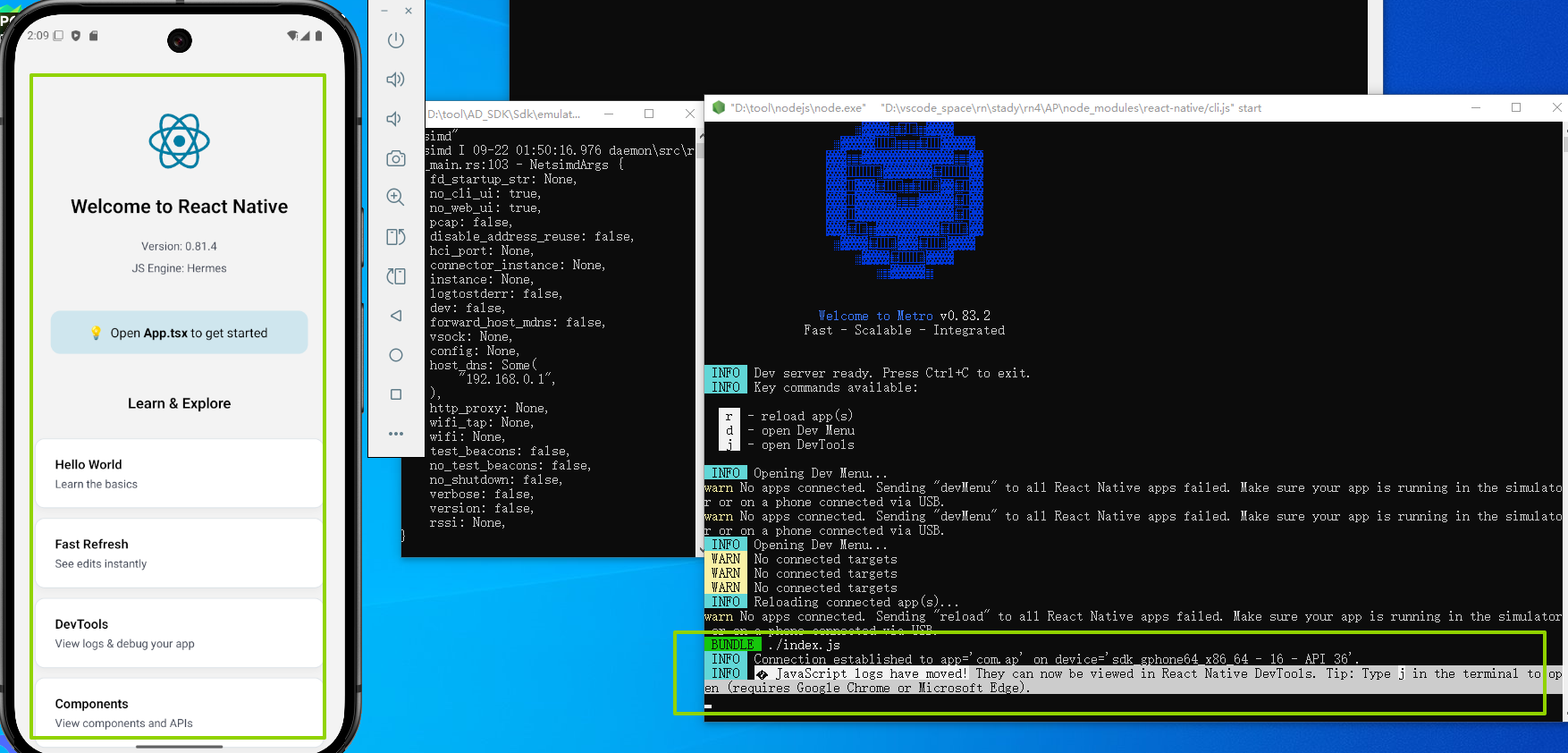Screen dimensions: 1568x753
Task: Take a screenshot with the camera icon
Action: tap(396, 158)
